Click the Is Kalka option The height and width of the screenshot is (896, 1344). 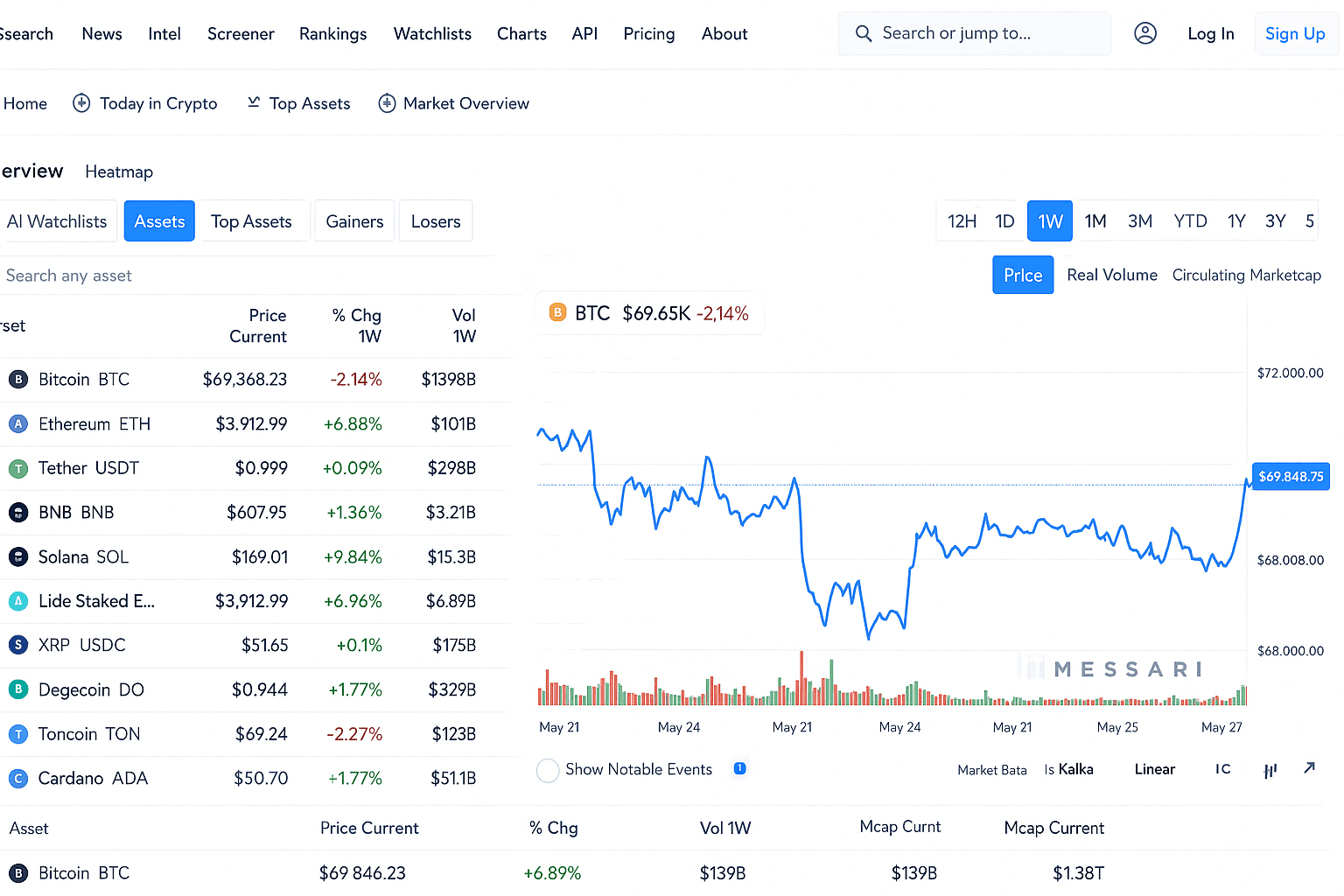pos(1068,769)
